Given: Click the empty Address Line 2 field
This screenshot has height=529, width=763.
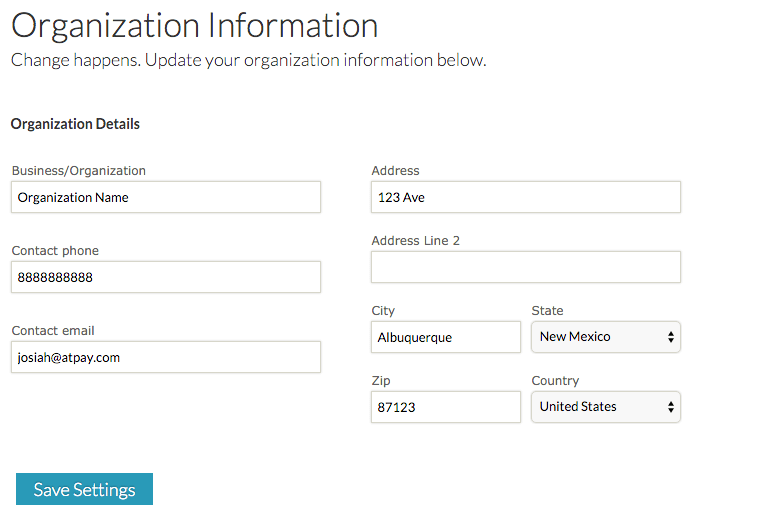Looking at the screenshot, I should [526, 267].
